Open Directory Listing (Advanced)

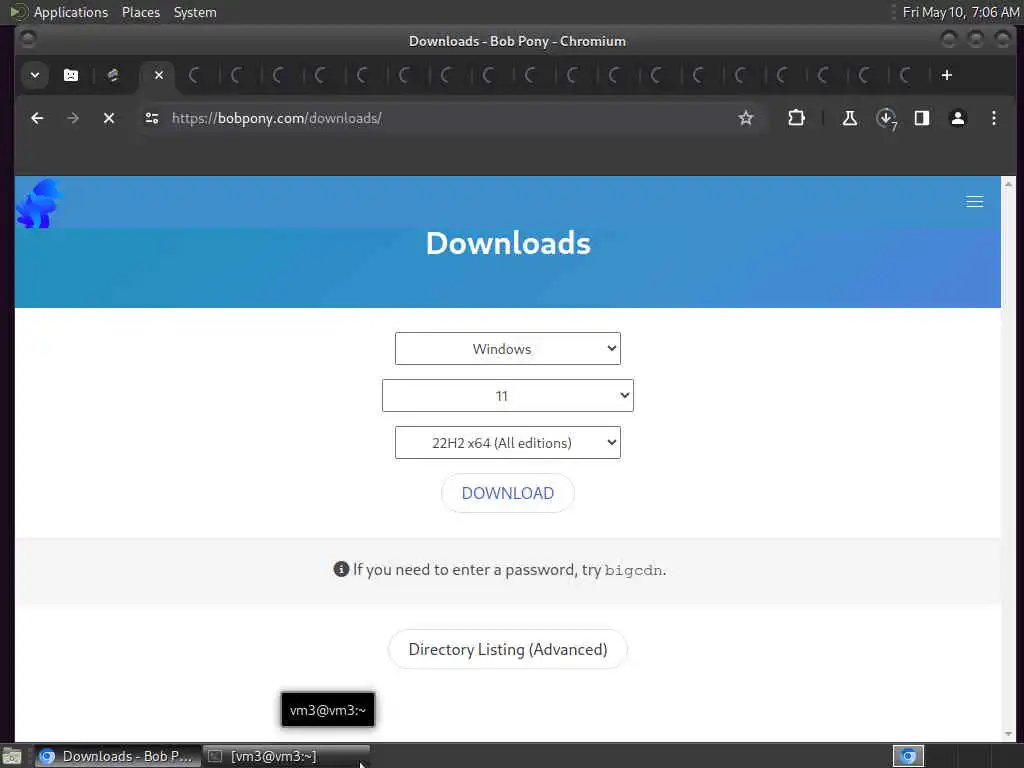[x=507, y=649]
